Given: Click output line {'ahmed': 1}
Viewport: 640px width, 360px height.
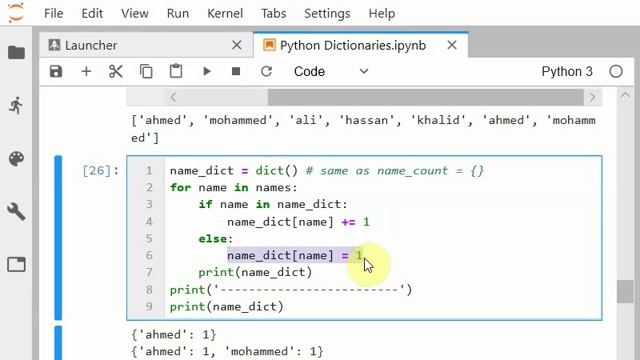Looking at the screenshot, I should coord(173,335).
